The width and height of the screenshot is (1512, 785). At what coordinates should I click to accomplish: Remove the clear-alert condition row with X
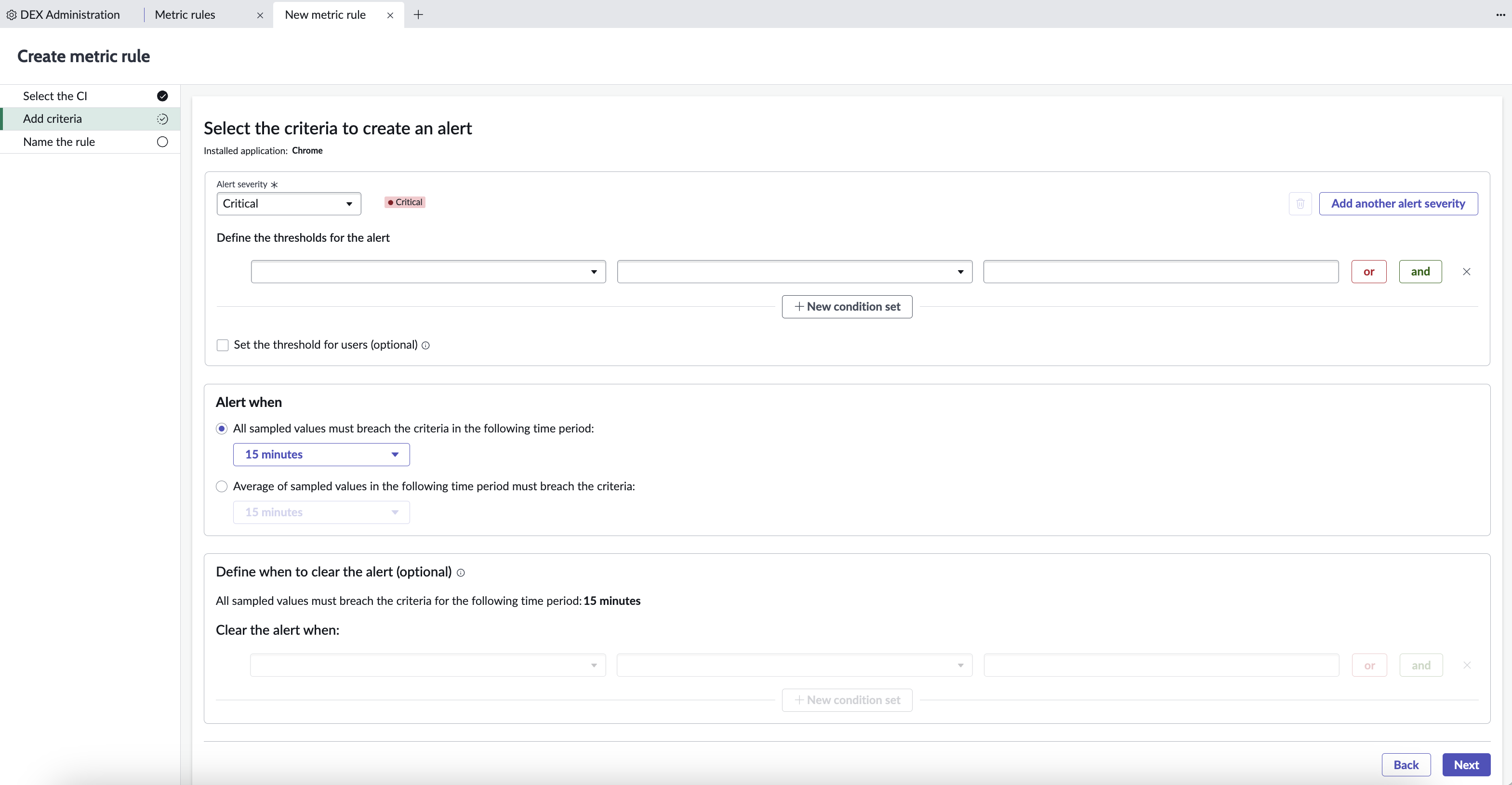(1467, 665)
